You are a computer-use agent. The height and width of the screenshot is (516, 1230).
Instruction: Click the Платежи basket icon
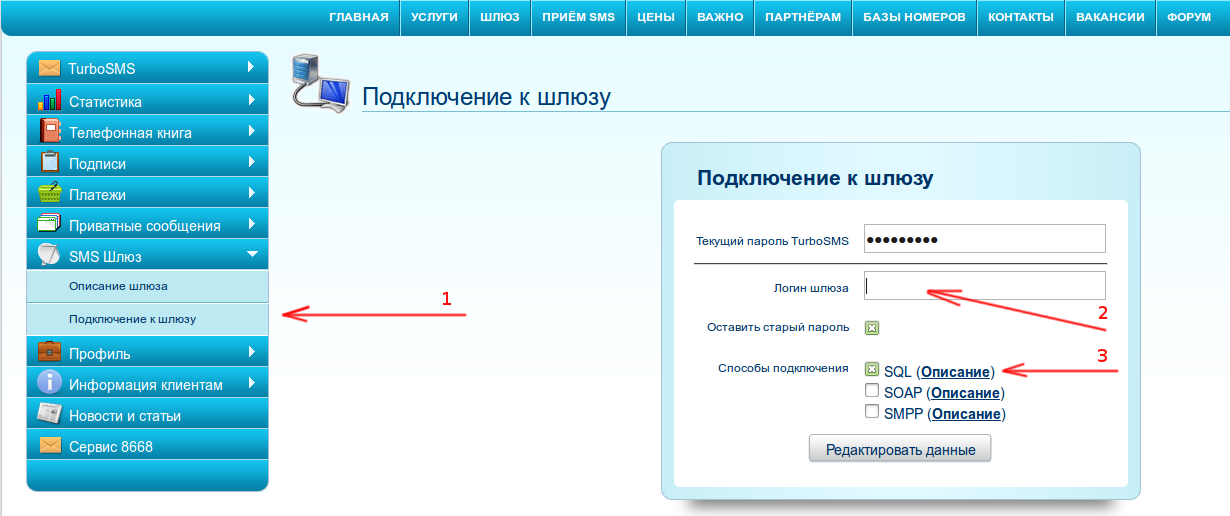49,193
